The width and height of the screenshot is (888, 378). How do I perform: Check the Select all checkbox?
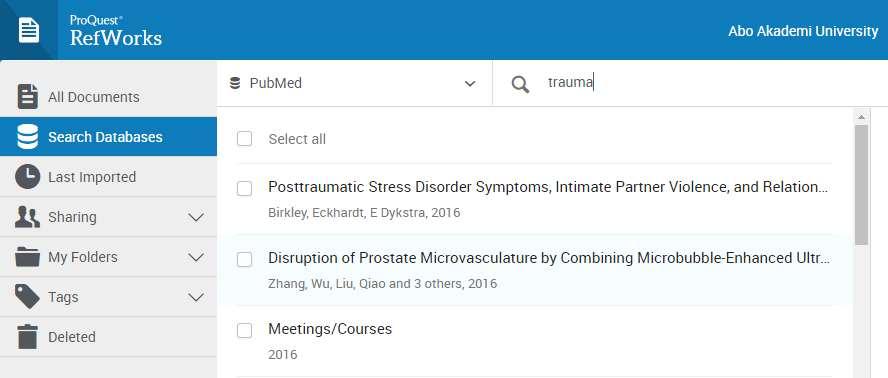(x=245, y=139)
